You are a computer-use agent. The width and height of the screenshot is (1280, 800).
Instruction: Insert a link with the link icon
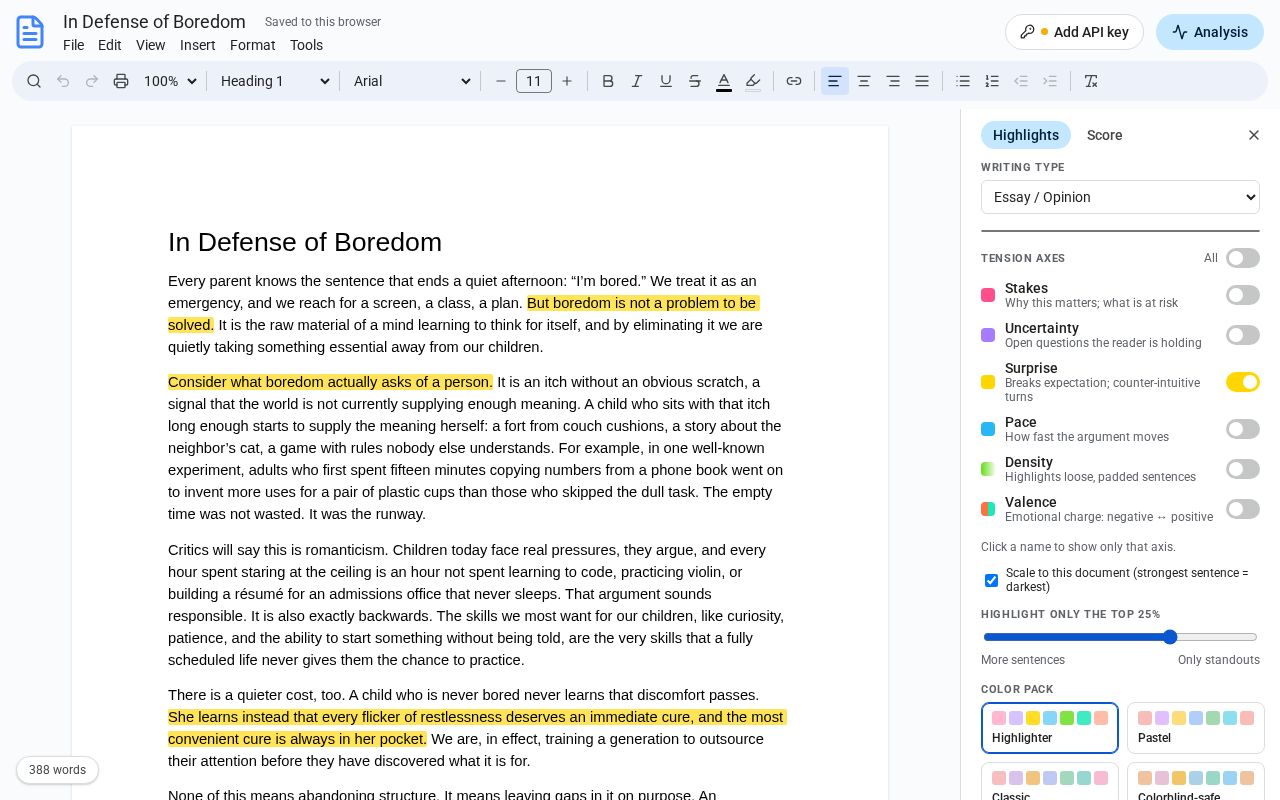point(794,81)
